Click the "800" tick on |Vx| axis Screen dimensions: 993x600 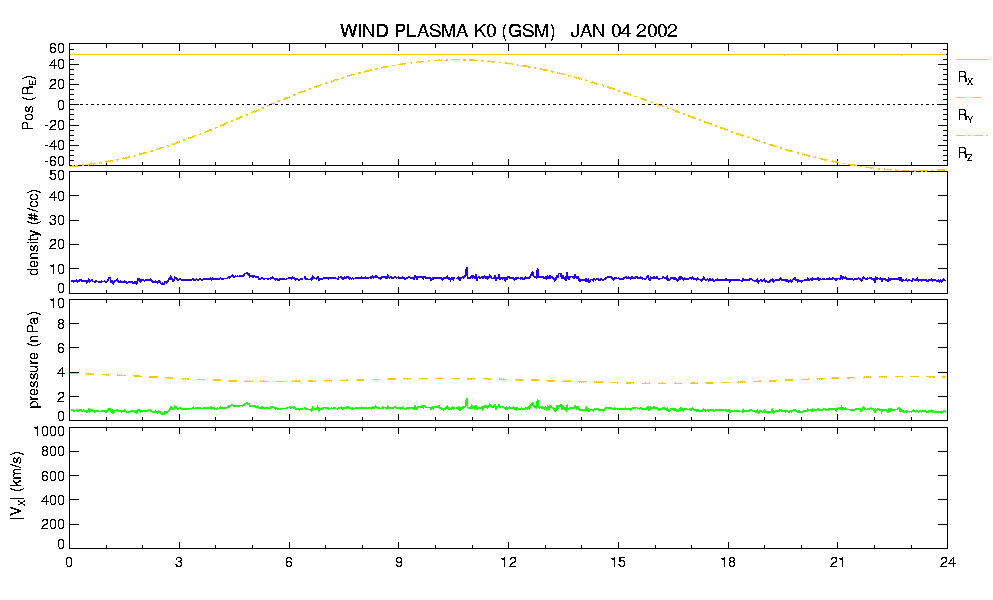tap(53, 452)
